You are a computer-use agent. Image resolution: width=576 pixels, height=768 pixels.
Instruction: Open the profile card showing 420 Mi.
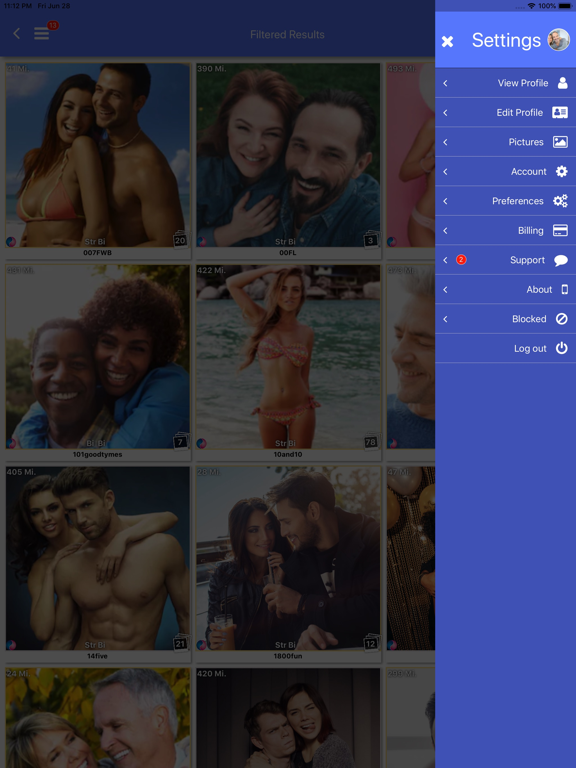(x=288, y=718)
